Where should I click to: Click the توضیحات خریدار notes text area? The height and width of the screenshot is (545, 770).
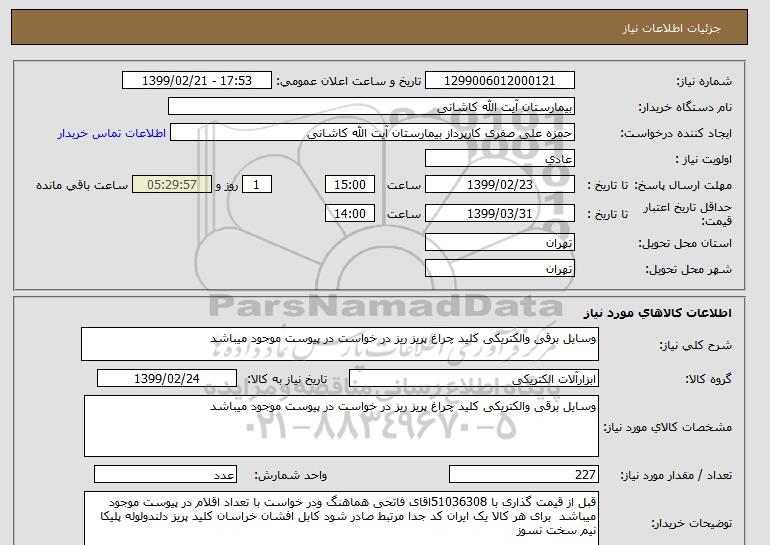point(341,518)
